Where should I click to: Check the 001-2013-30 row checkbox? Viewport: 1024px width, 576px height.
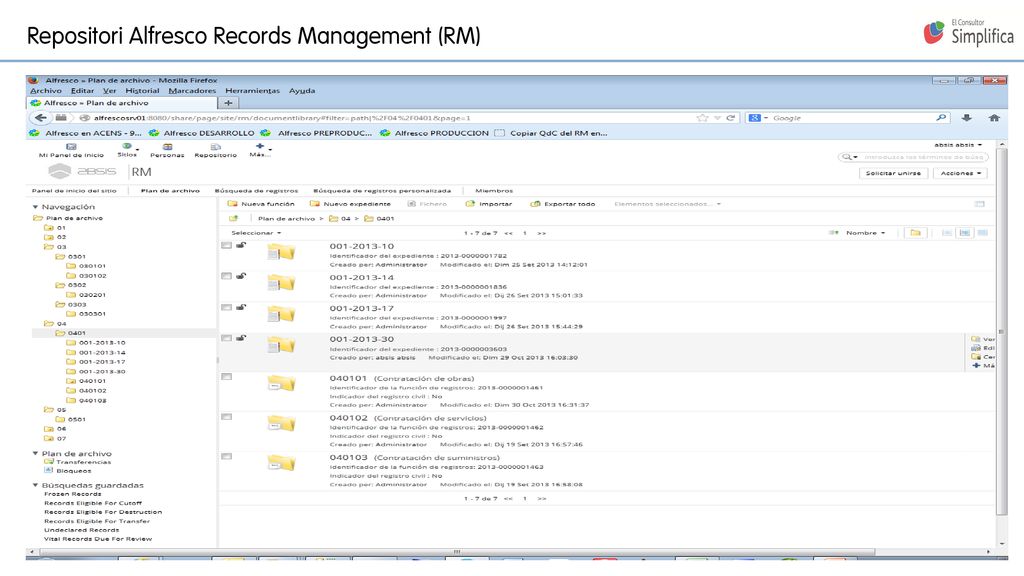click(227, 338)
